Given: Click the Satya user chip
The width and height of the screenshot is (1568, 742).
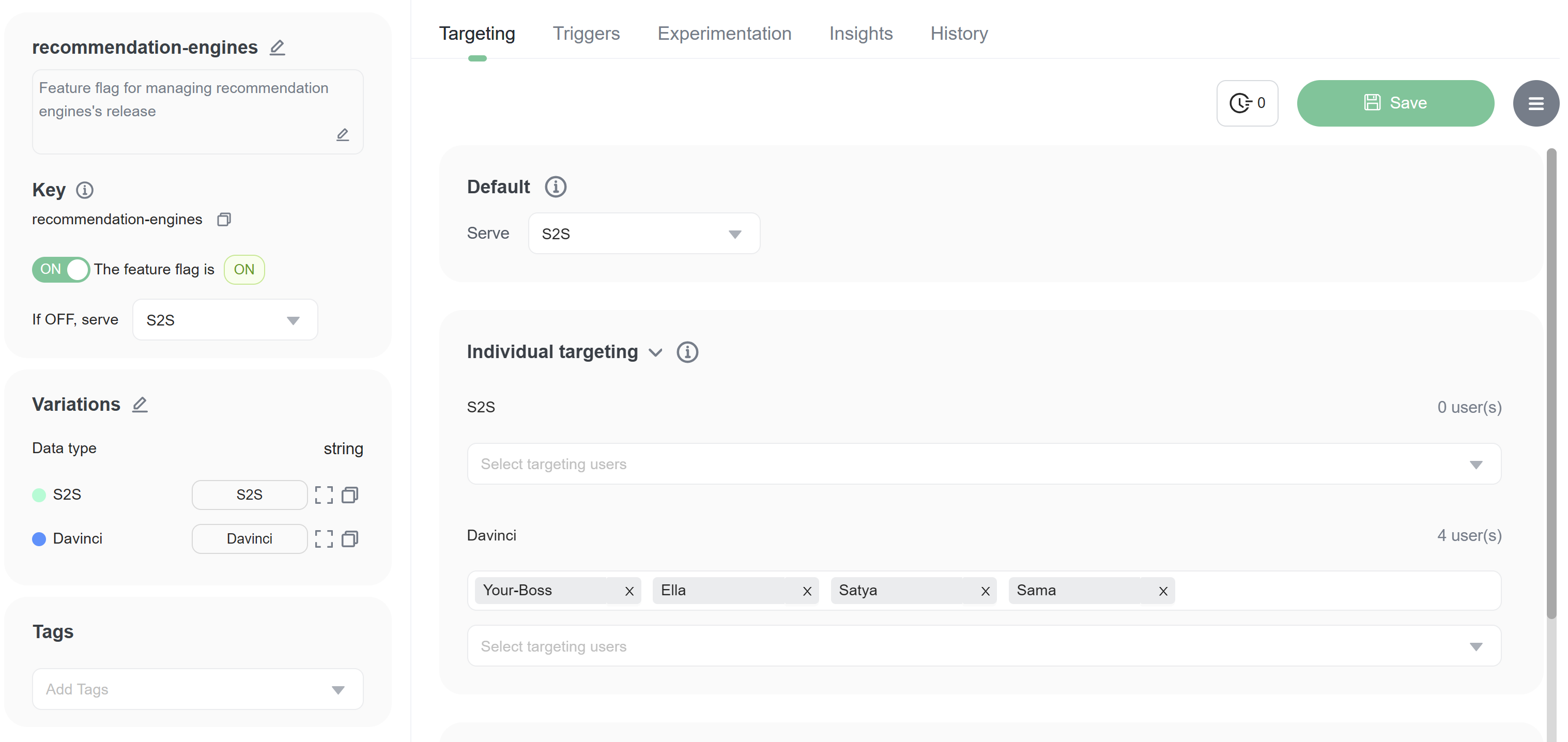Looking at the screenshot, I should click(913, 591).
